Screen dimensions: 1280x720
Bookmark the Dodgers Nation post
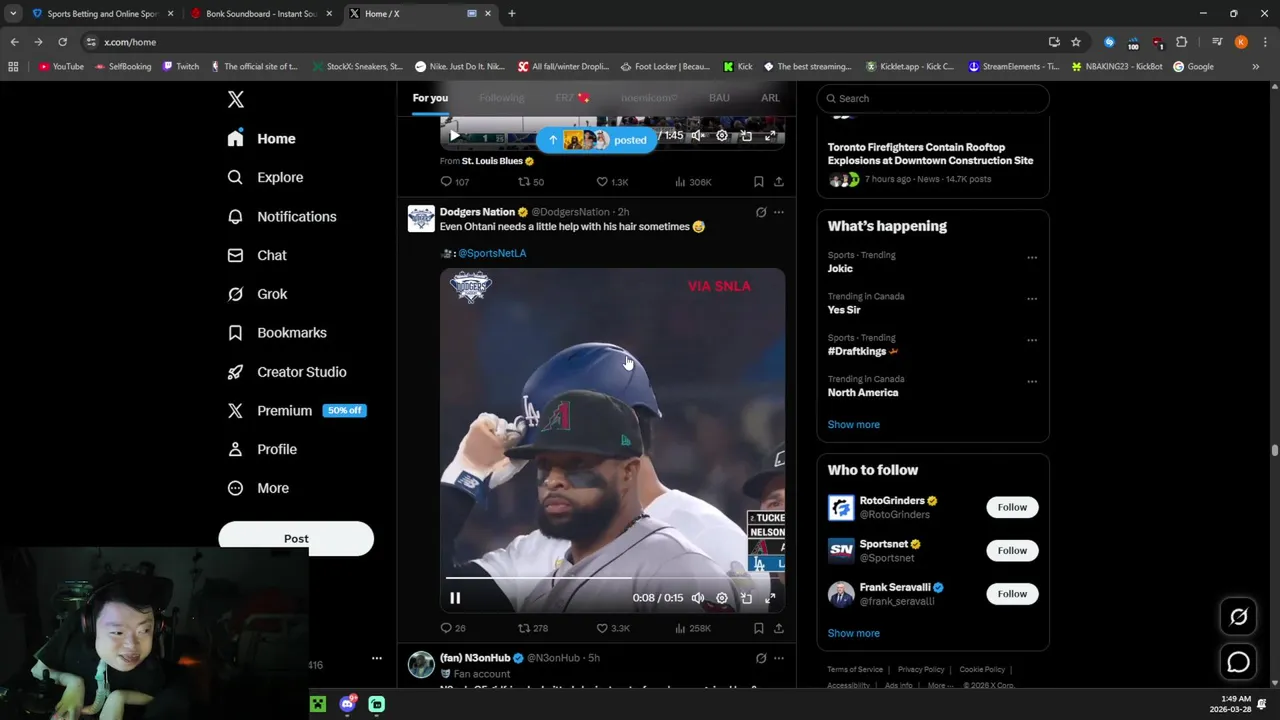759,628
